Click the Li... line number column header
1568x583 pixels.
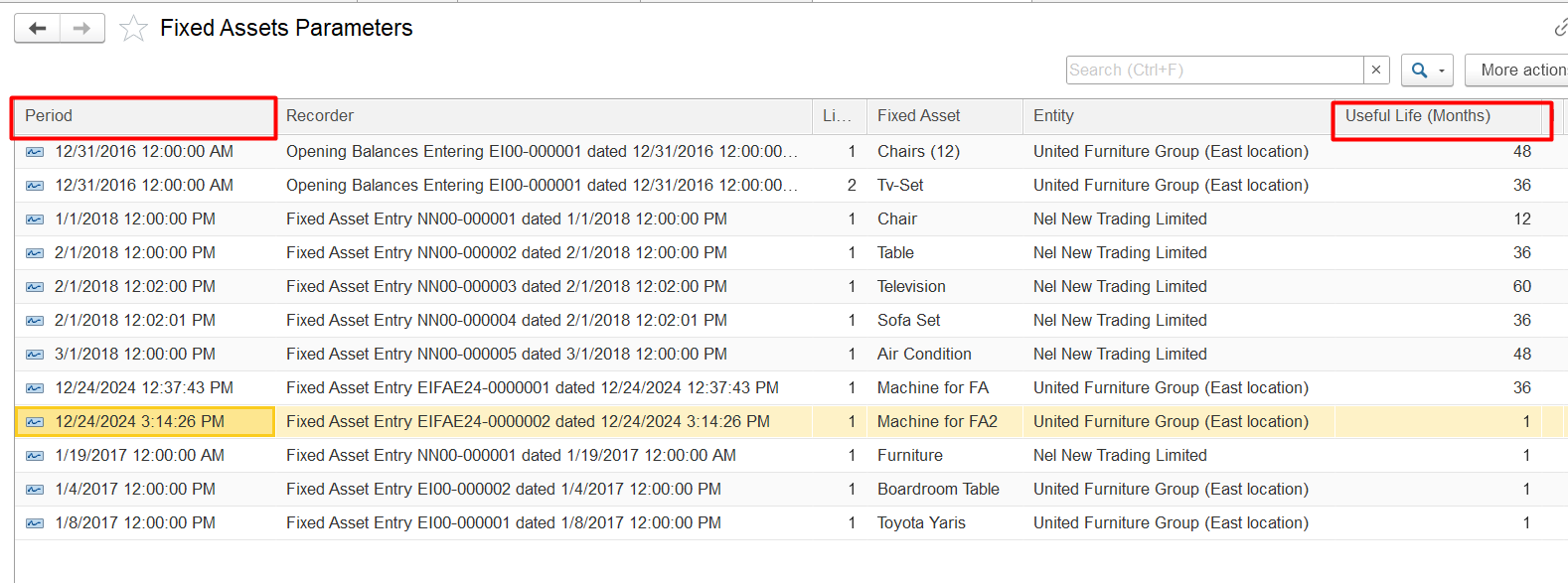840,116
